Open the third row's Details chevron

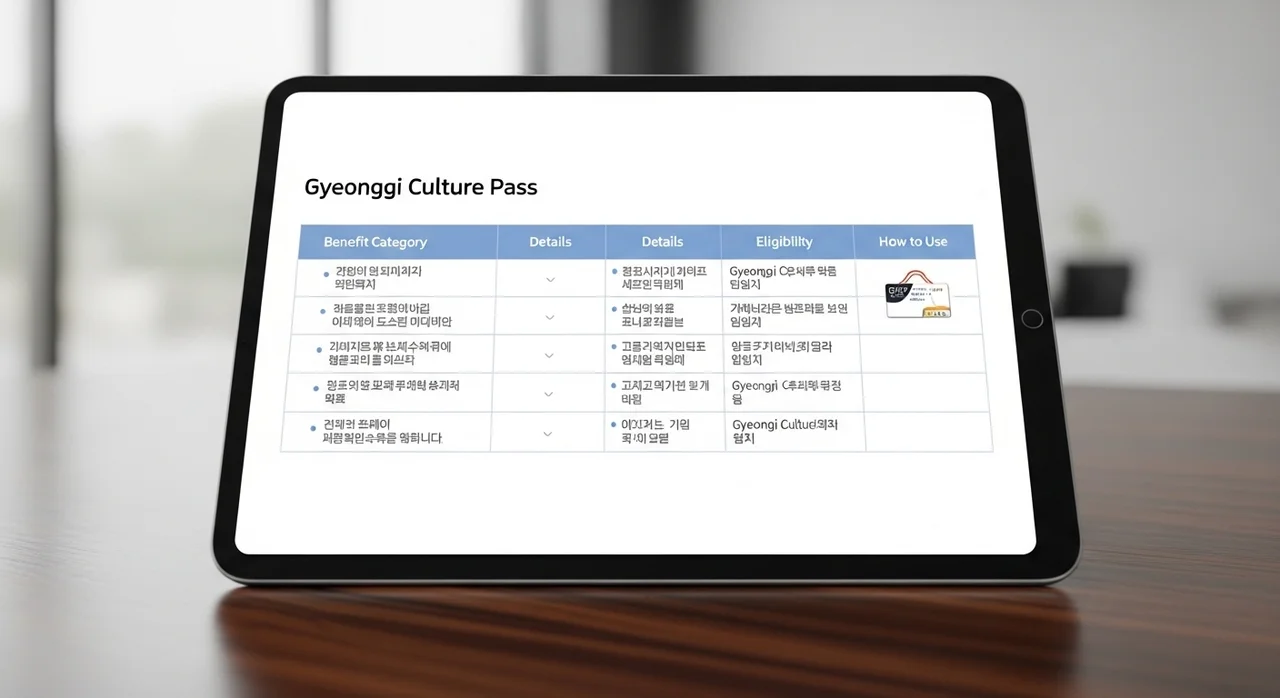click(549, 355)
